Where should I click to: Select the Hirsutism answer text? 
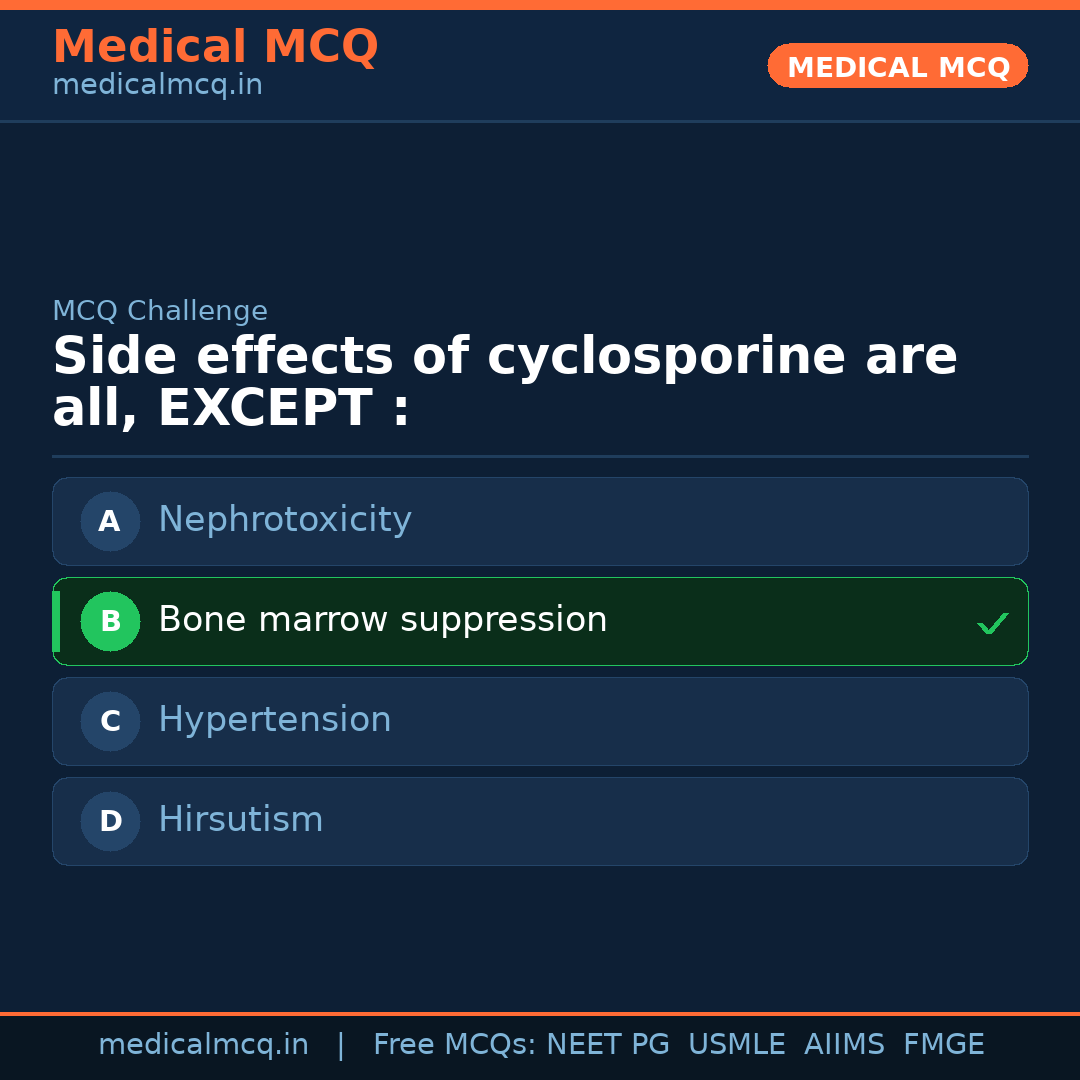point(240,820)
